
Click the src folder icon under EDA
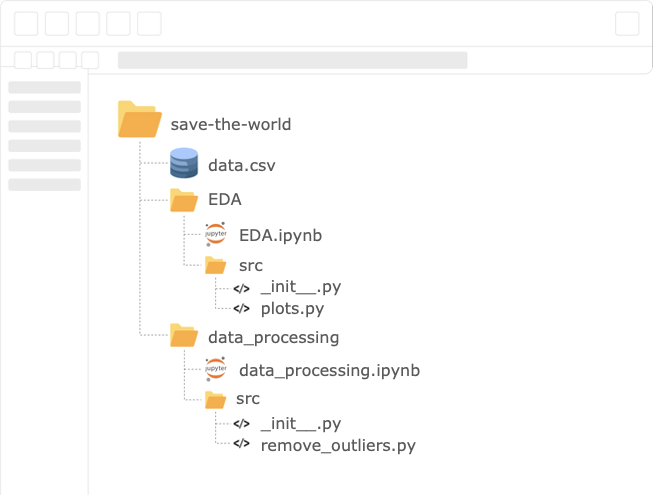tap(215, 265)
